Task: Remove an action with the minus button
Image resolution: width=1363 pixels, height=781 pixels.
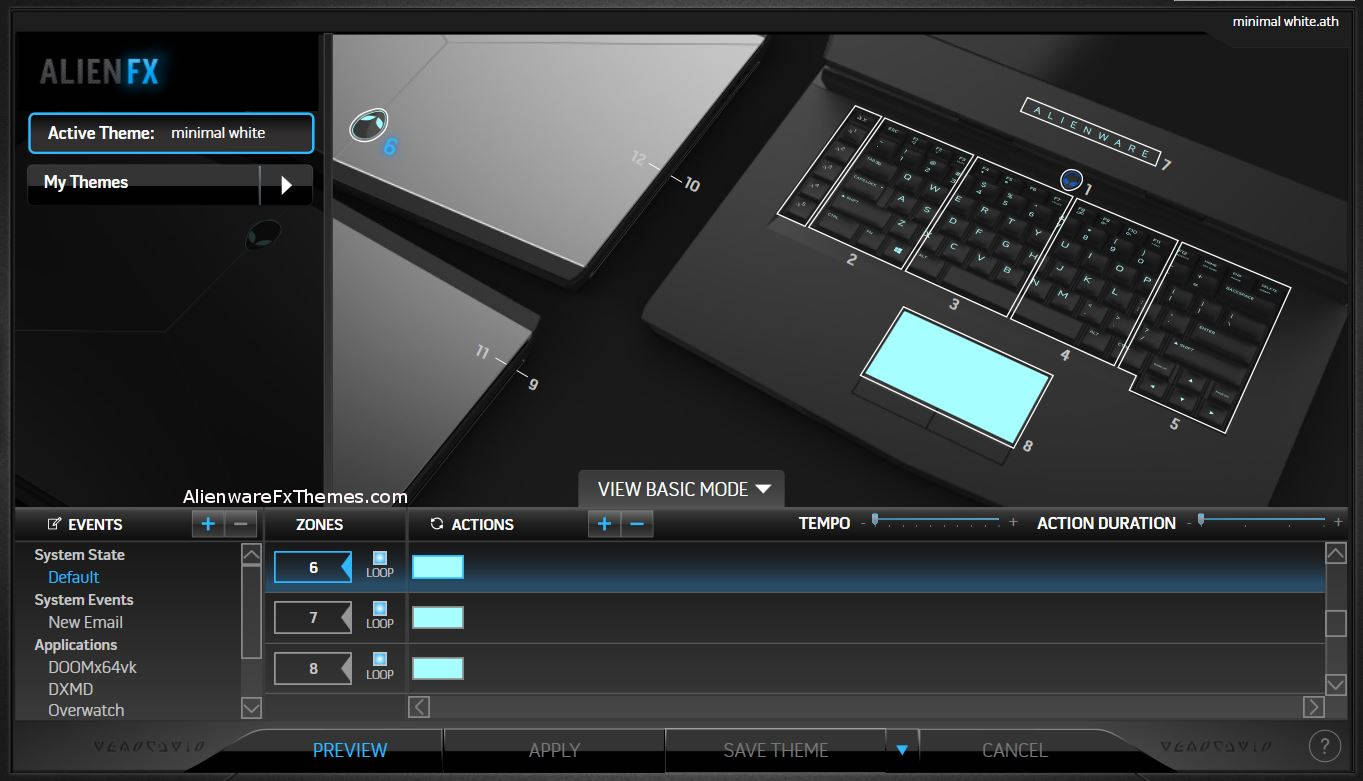Action: click(637, 524)
